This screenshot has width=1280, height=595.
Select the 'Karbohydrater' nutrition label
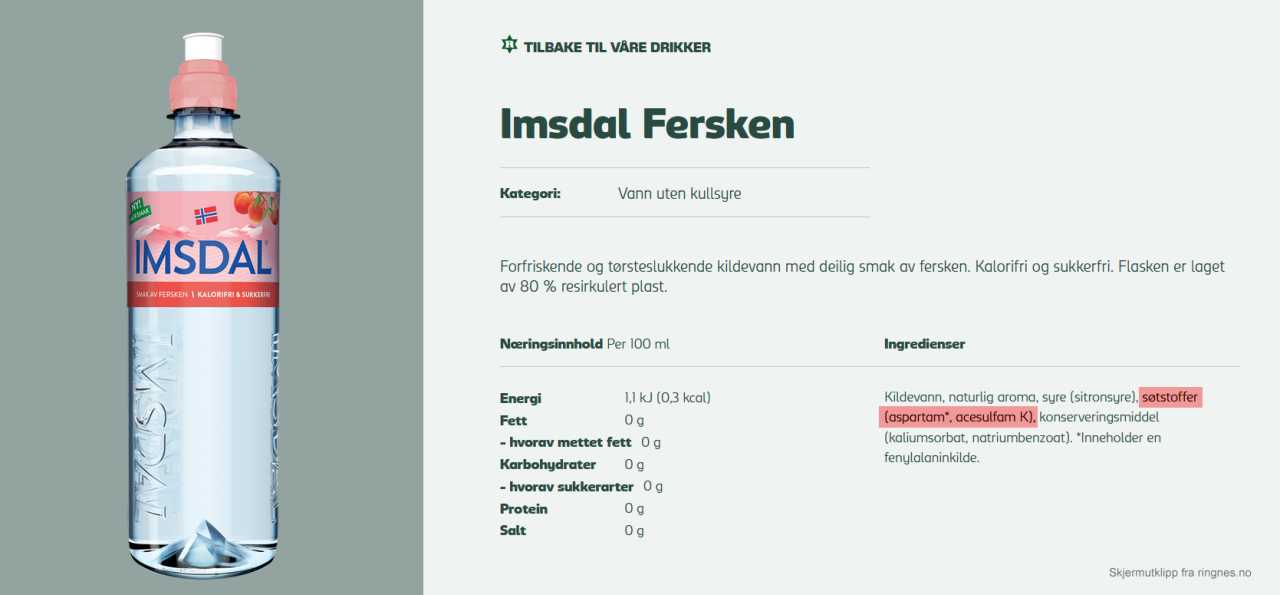[x=547, y=464]
